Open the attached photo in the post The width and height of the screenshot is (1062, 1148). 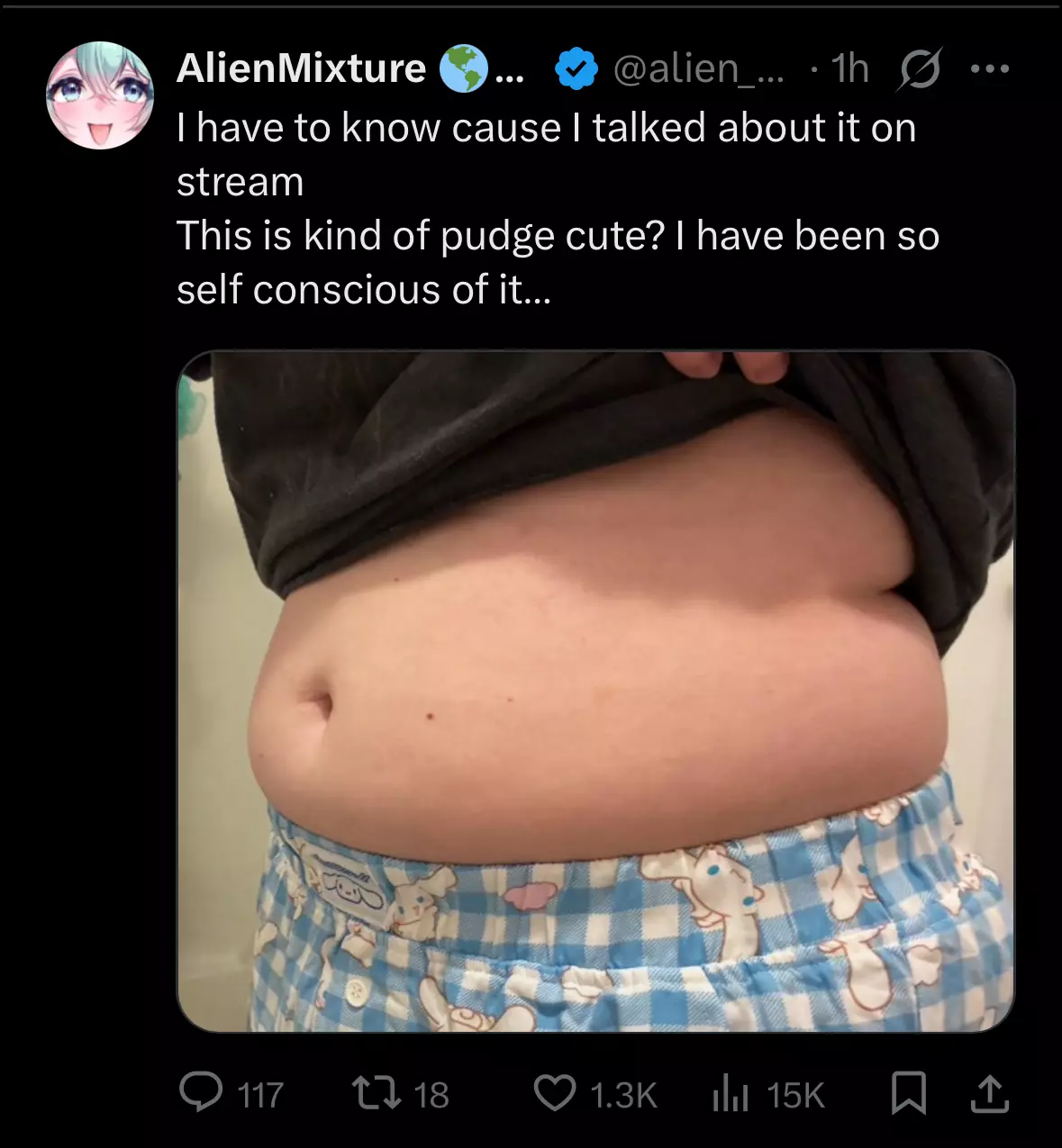point(595,691)
